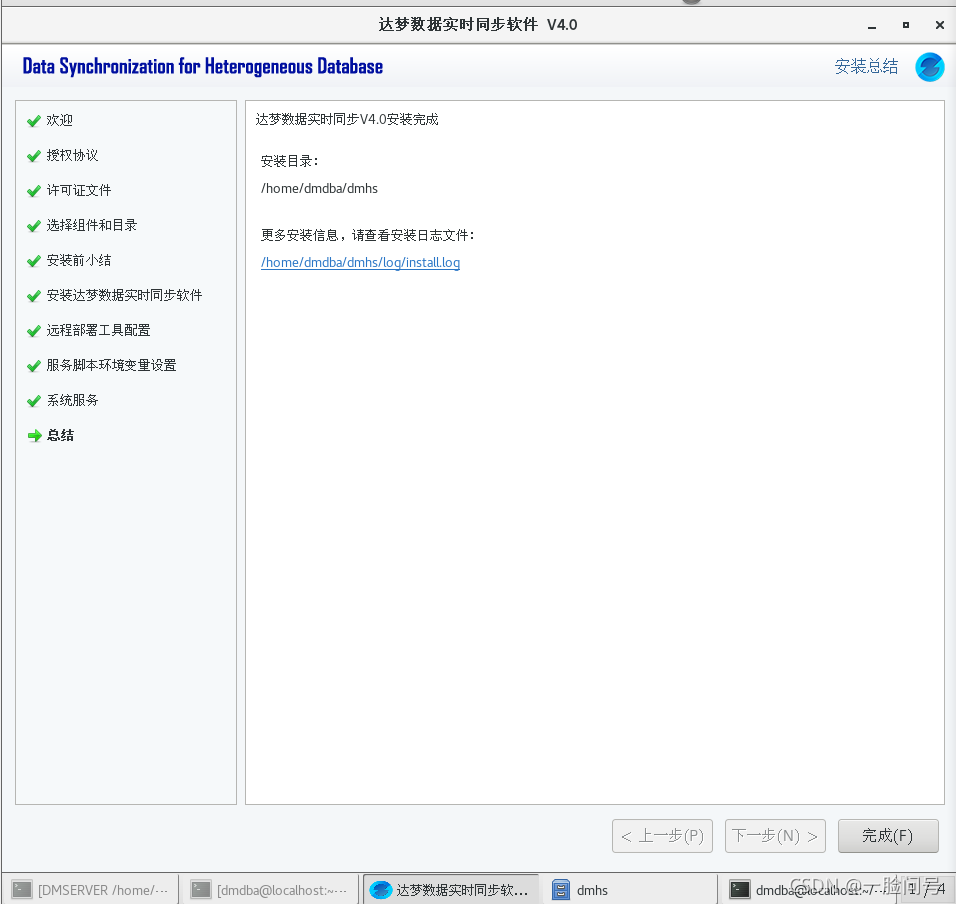Viewport: 956px width, 904px height.
Task: Click green checkmark beside 许可证文件
Action: tap(34, 191)
